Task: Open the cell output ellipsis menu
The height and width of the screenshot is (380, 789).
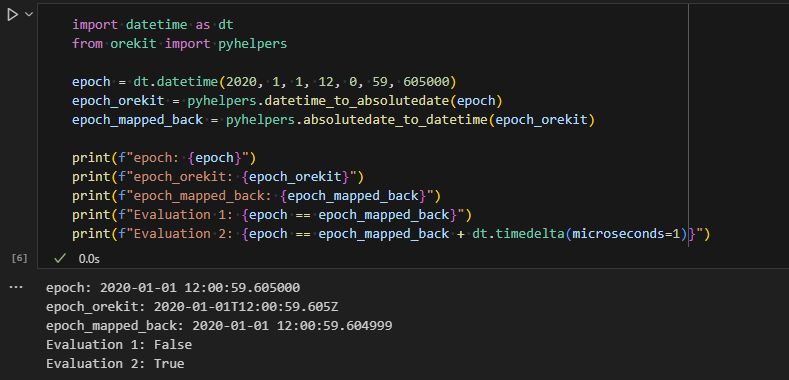Action: [16, 288]
